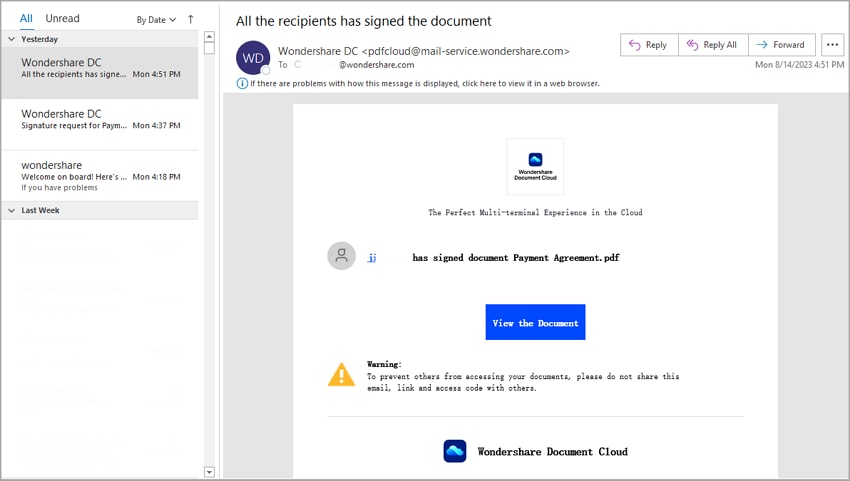
Task: Forward this email
Action: [782, 45]
